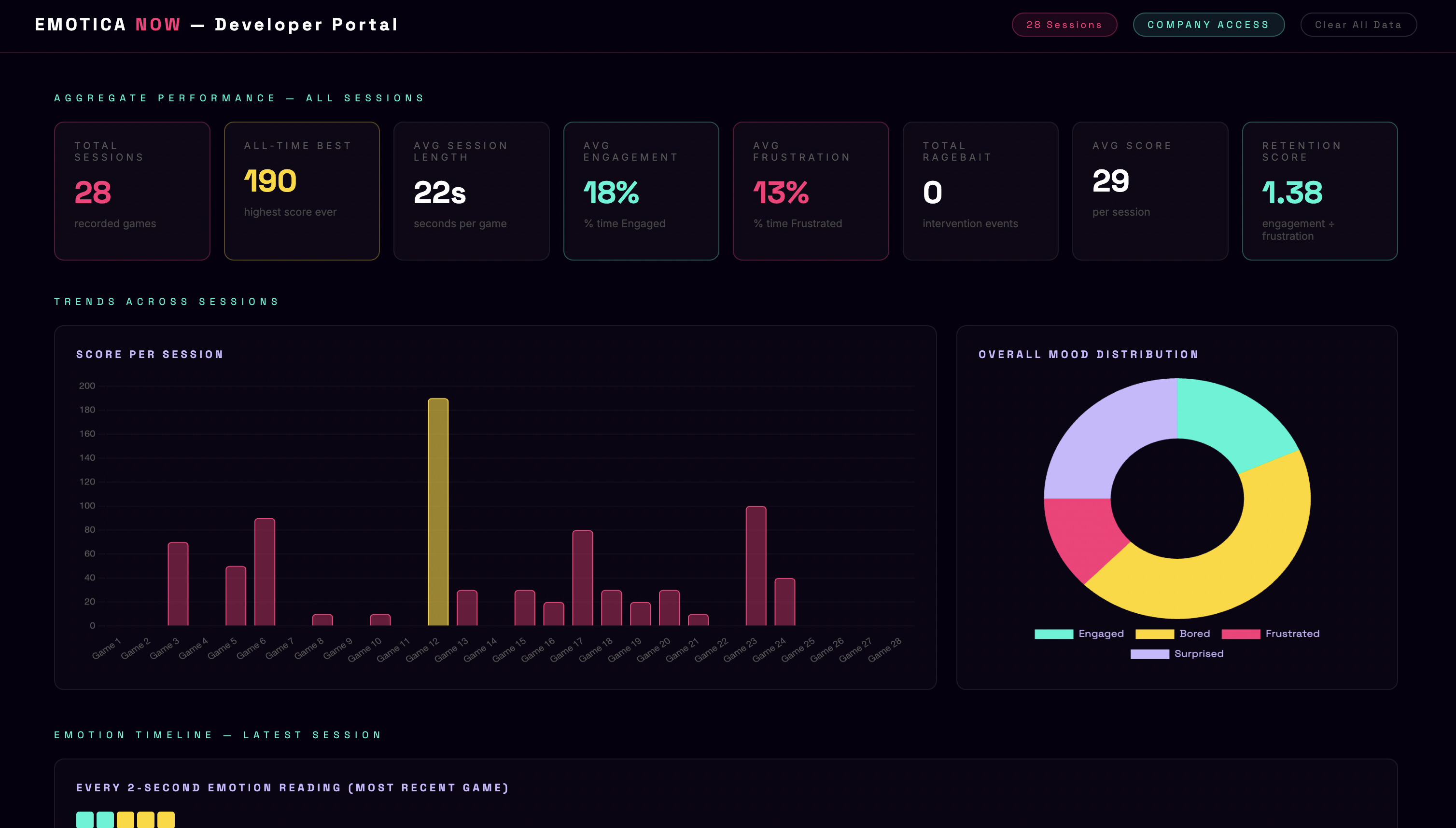This screenshot has height=828, width=1456.
Task: Open the COMPANY ACCESS button
Action: (x=1208, y=25)
